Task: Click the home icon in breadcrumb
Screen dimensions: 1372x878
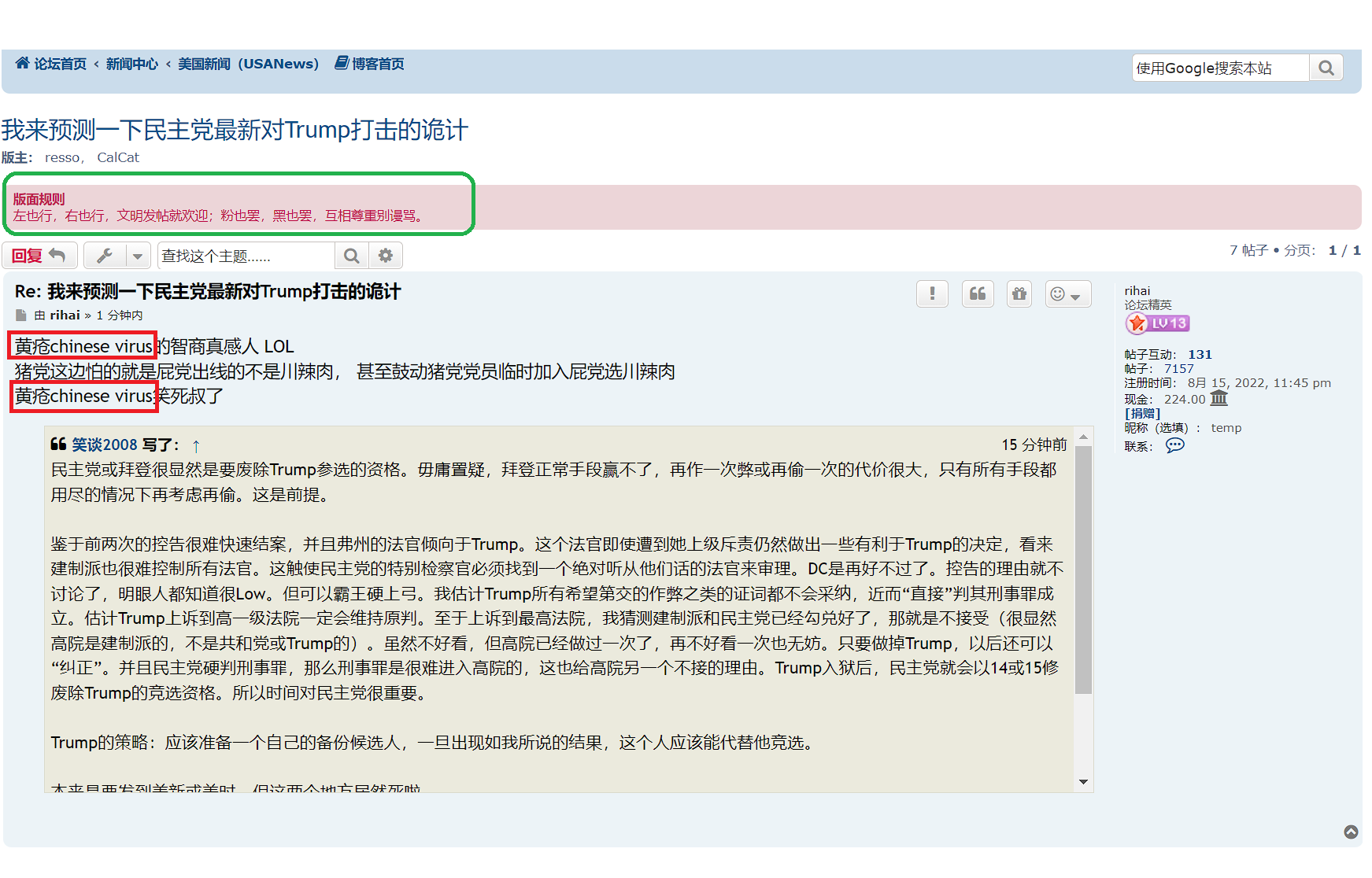Action: [x=22, y=63]
